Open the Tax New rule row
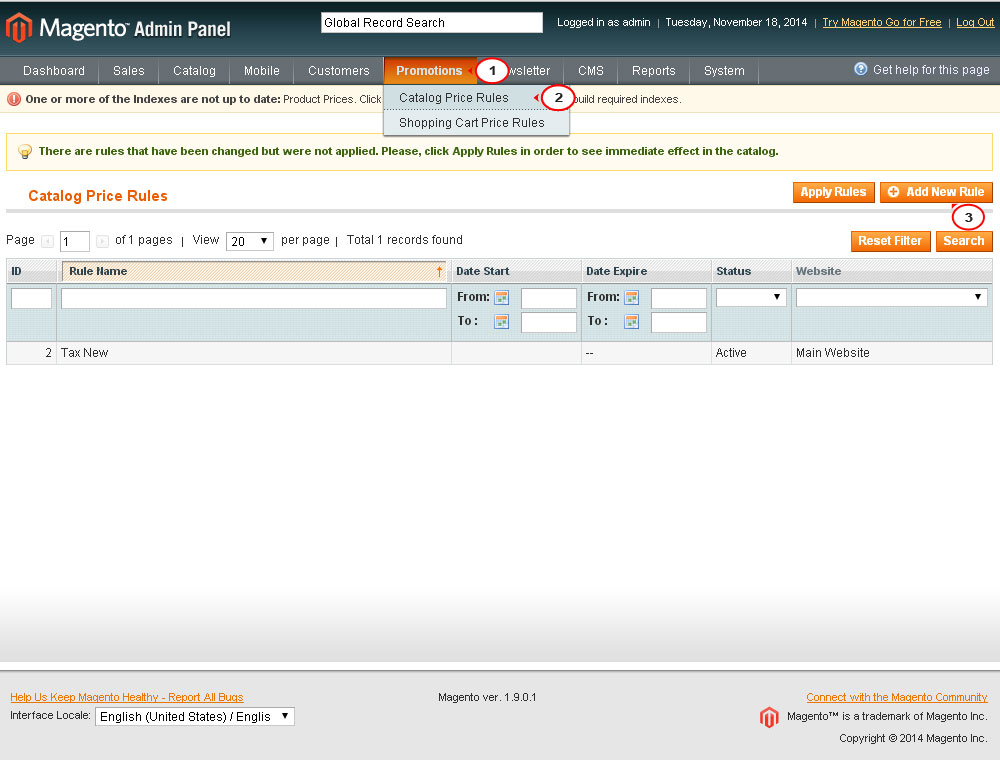The height and width of the screenshot is (760, 1000). click(499, 353)
